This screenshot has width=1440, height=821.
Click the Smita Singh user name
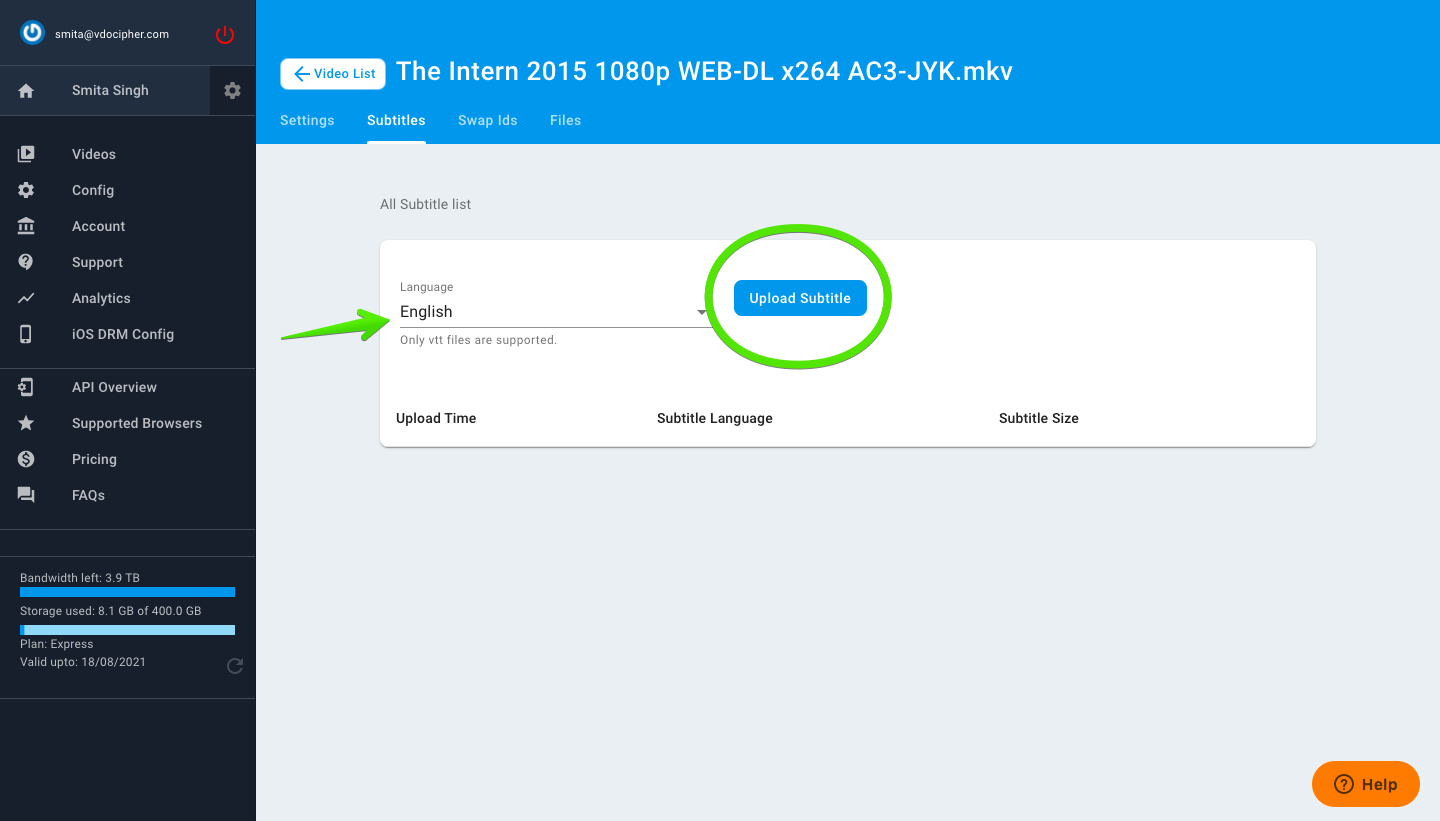[x=110, y=90]
